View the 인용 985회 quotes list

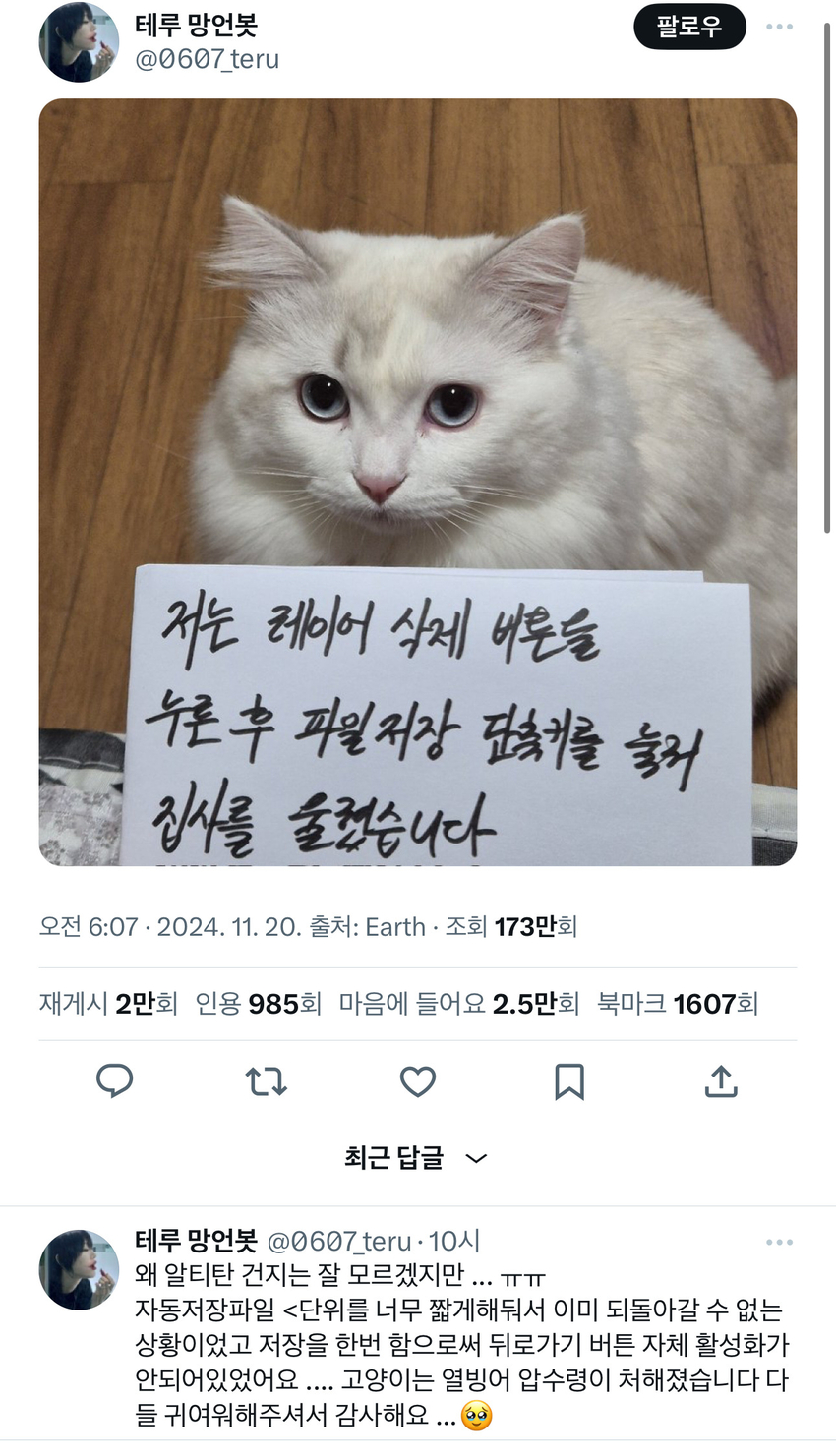pyautogui.click(x=259, y=1004)
